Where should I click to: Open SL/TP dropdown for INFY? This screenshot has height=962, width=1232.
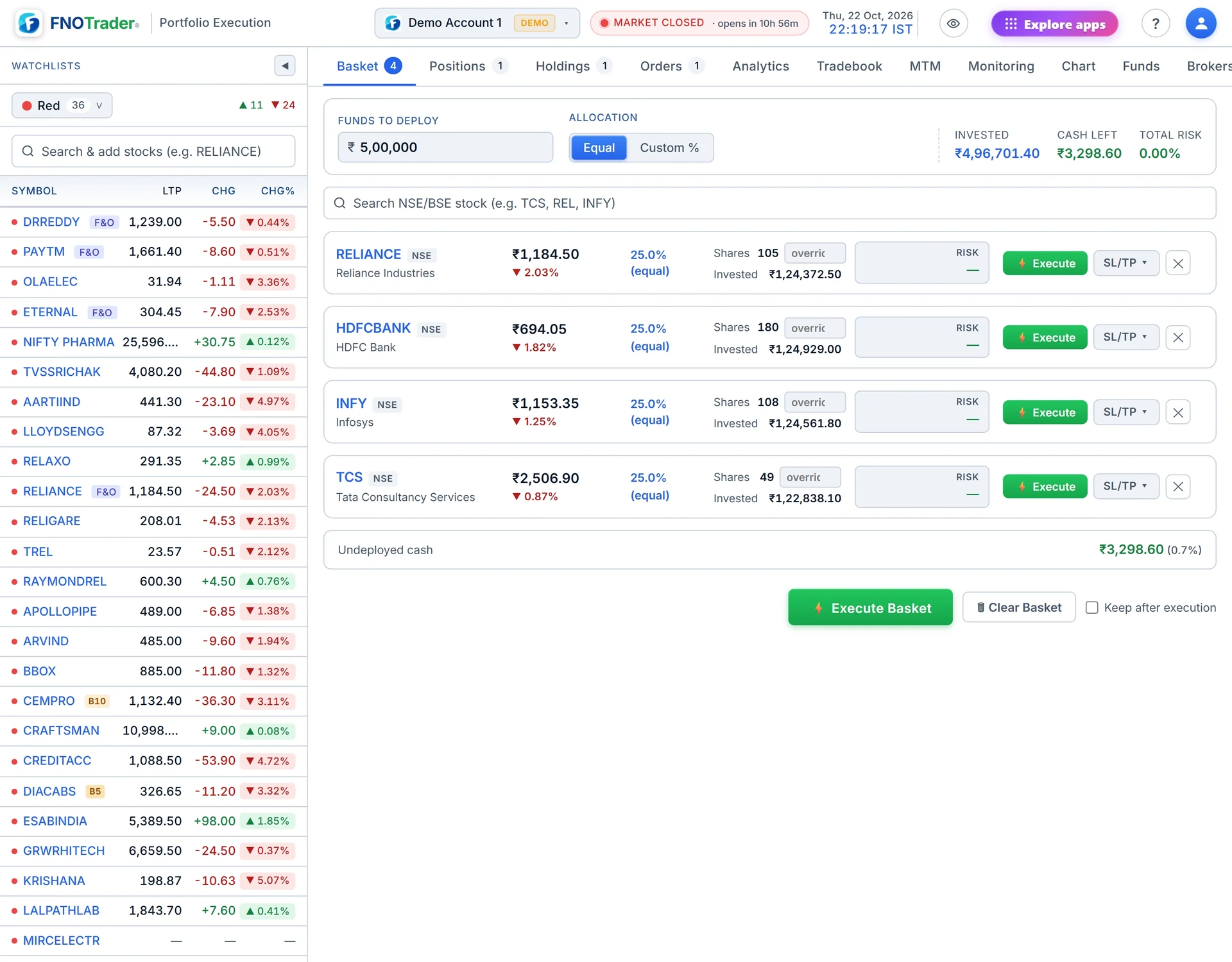tap(1125, 412)
